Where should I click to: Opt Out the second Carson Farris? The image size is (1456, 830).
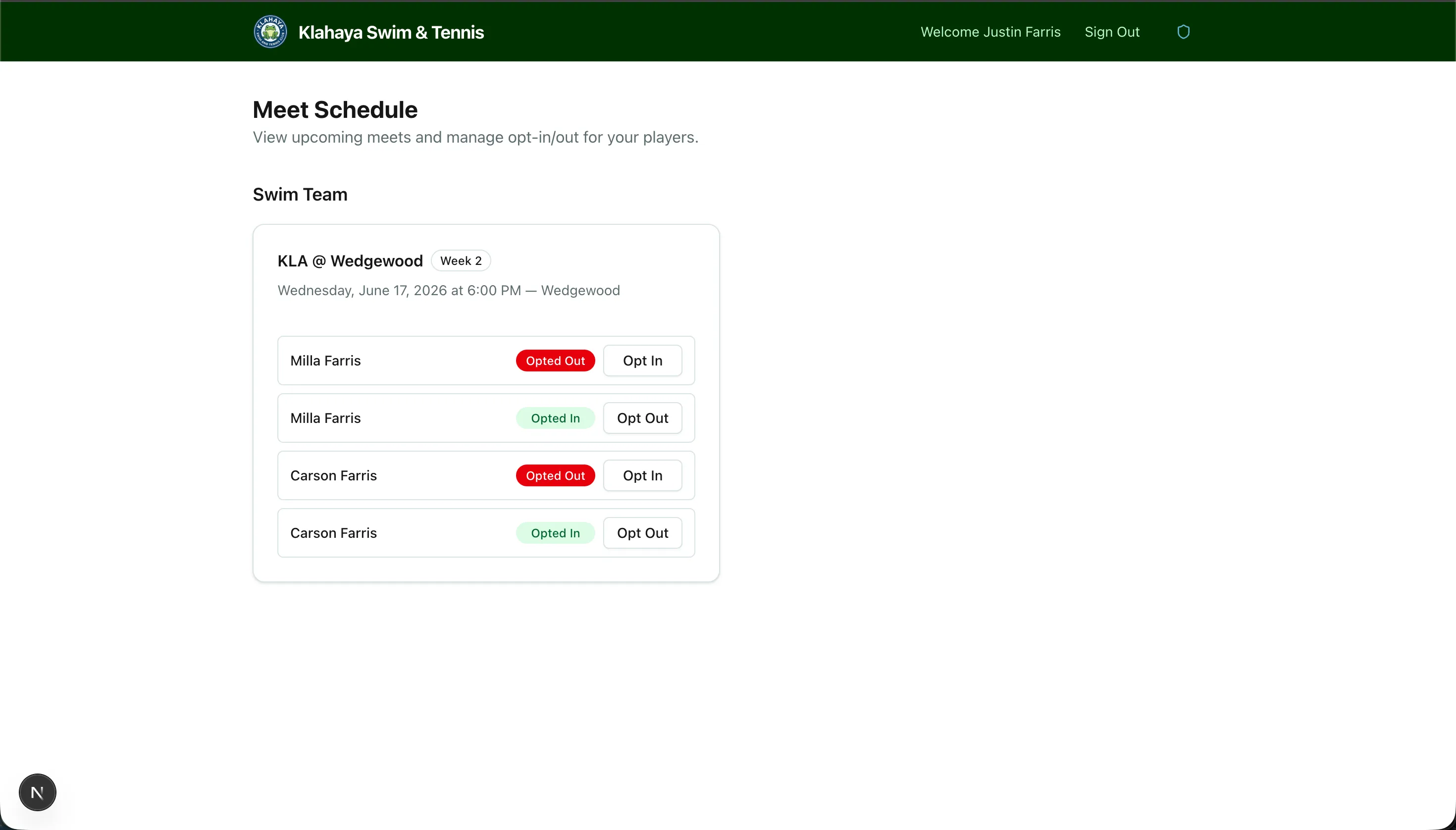coord(642,533)
